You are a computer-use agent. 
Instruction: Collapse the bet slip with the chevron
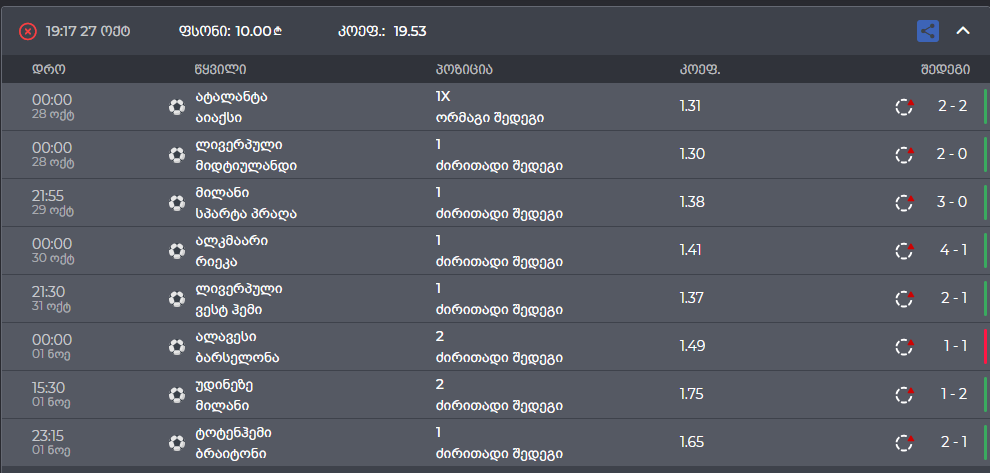pos(963,31)
